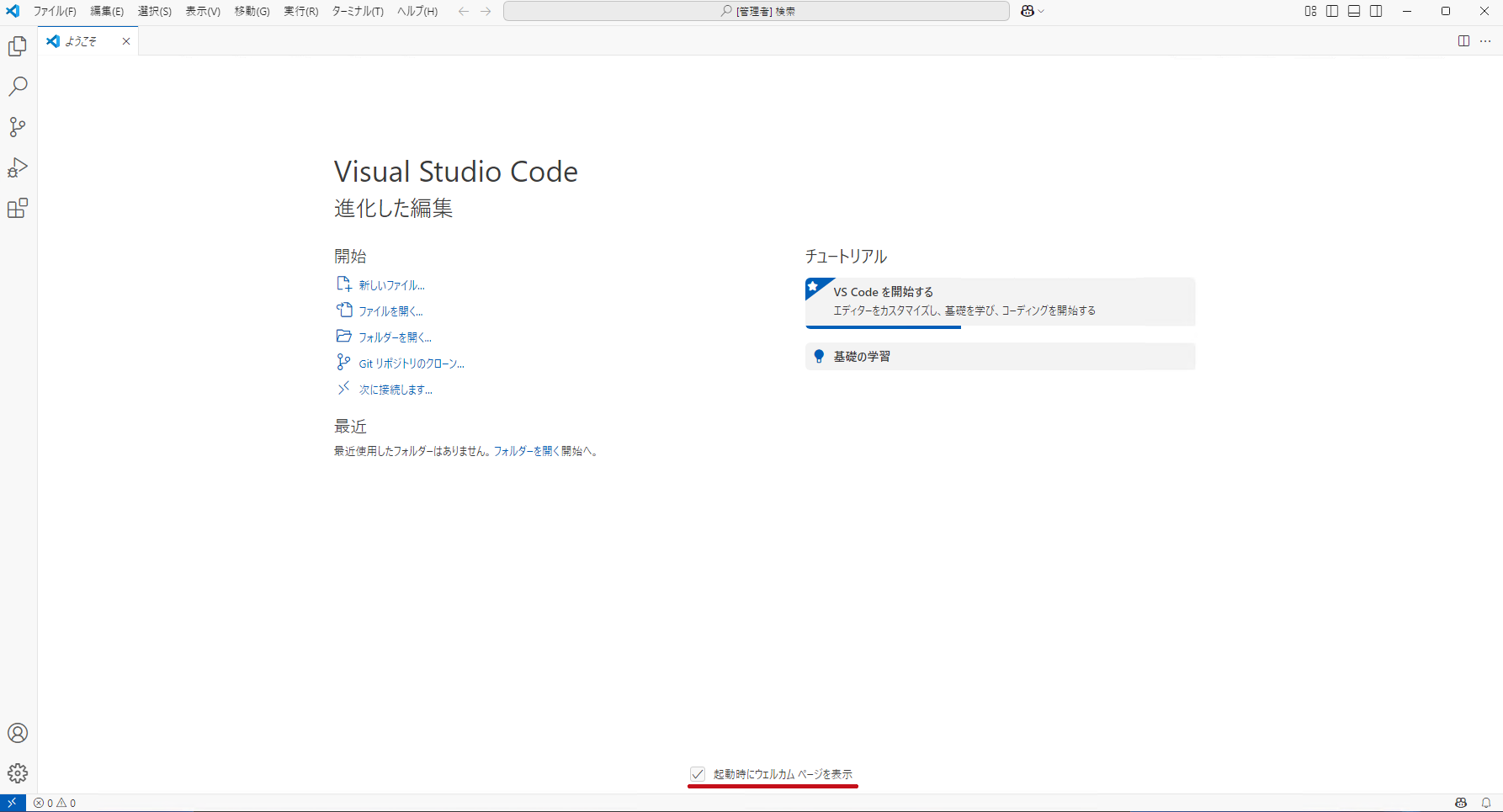Maximize the VS Code window
1503x812 pixels.
click(1446, 11)
